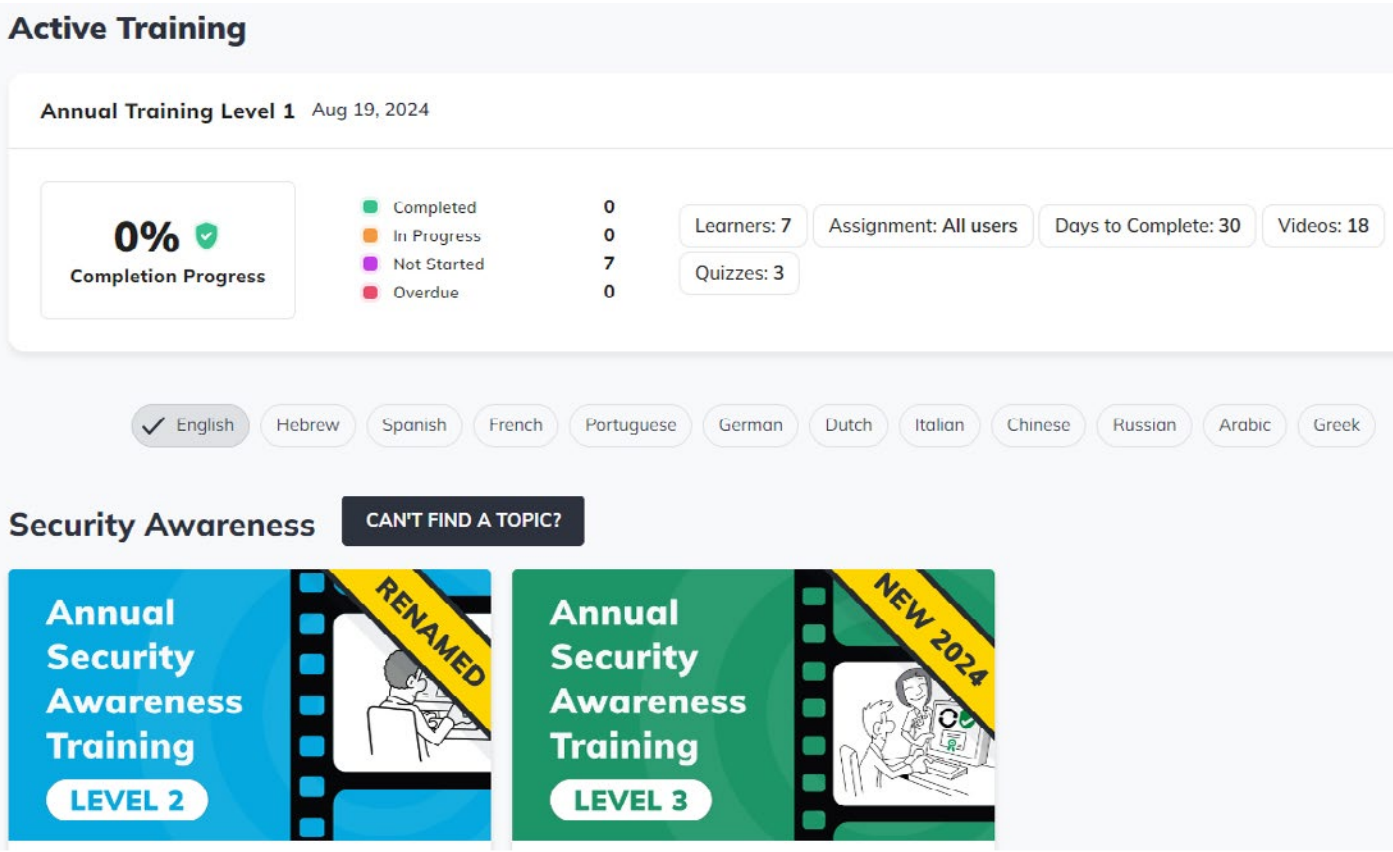The image size is (1393, 852).
Task: Choose the Portuguese language chip
Action: click(631, 425)
